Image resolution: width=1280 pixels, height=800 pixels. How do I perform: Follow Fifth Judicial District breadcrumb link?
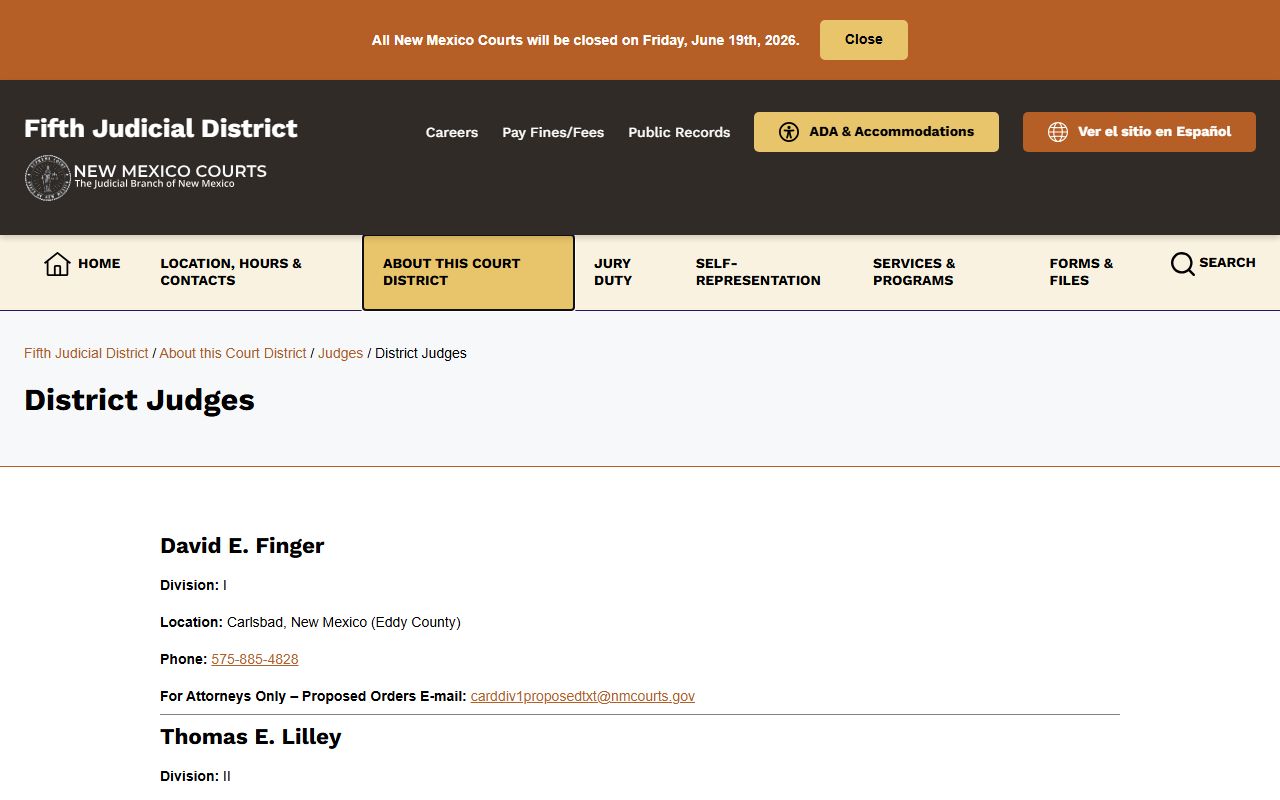click(x=86, y=353)
